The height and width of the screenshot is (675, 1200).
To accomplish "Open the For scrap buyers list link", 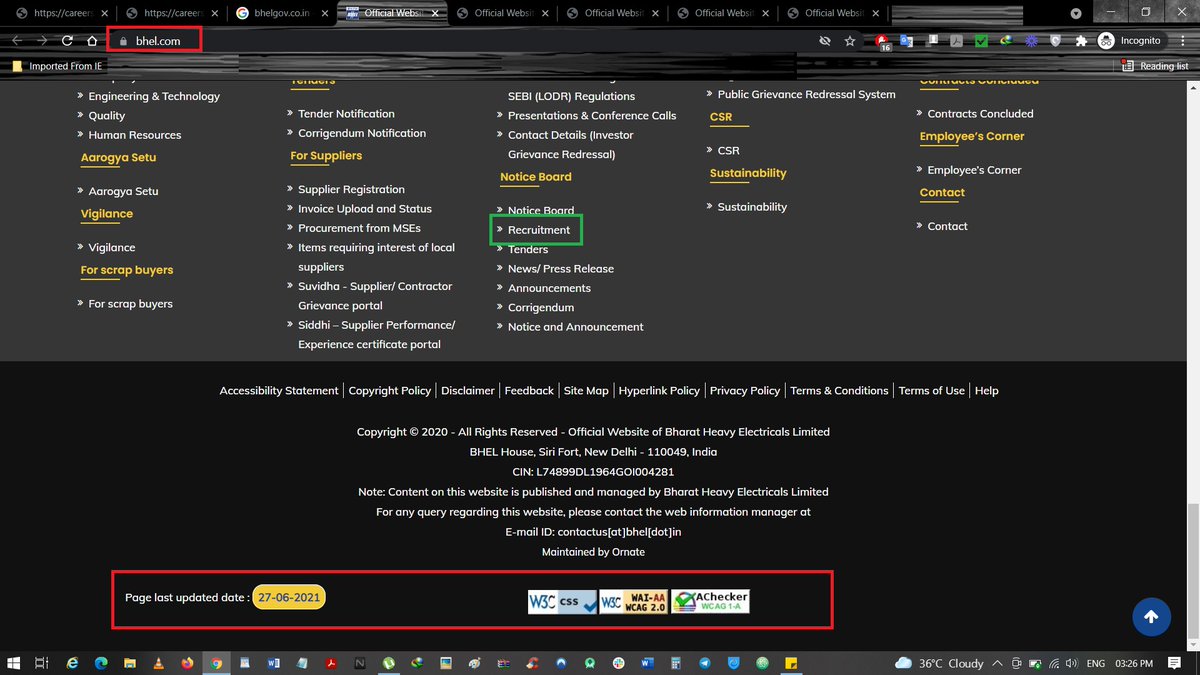I will click(130, 304).
